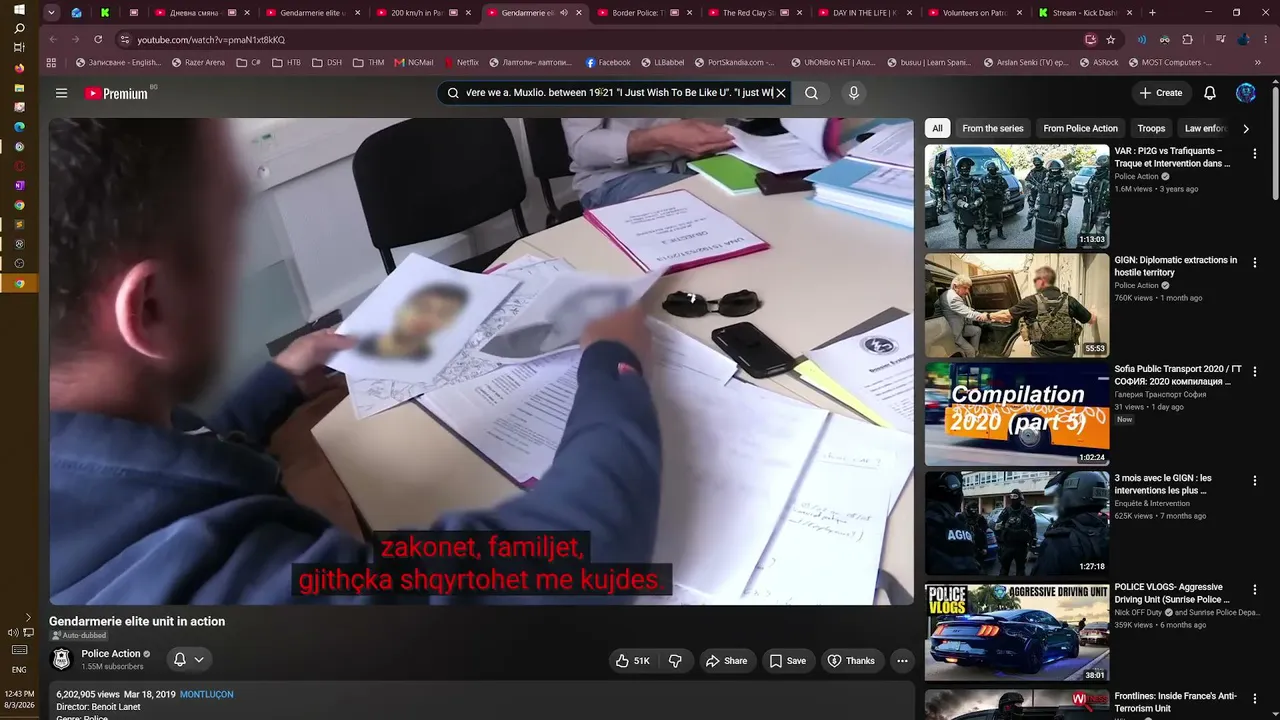Open the bookmarks apps grid icon

51,62
